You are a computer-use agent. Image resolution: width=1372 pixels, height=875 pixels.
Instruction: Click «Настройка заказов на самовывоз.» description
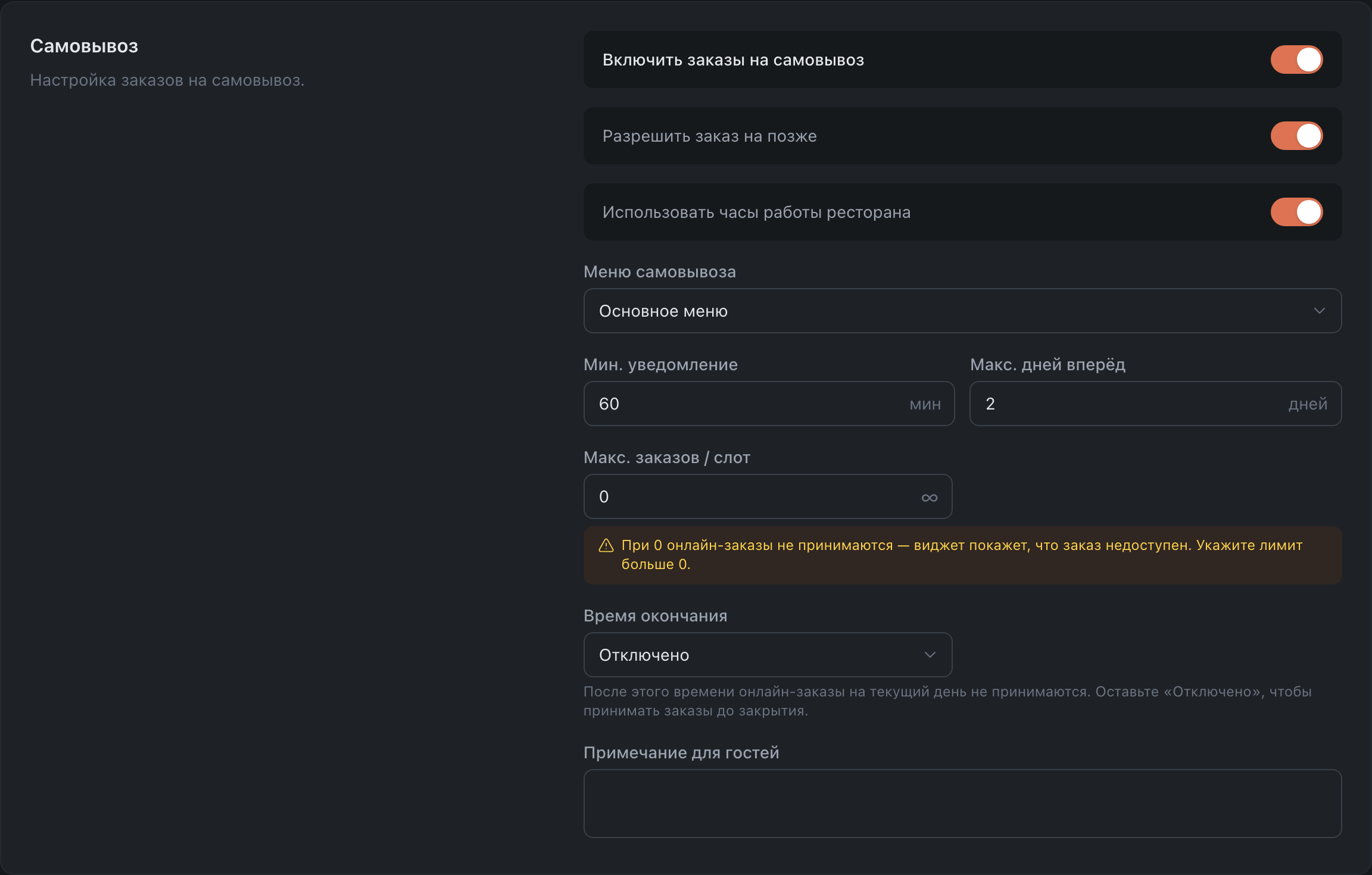click(167, 80)
